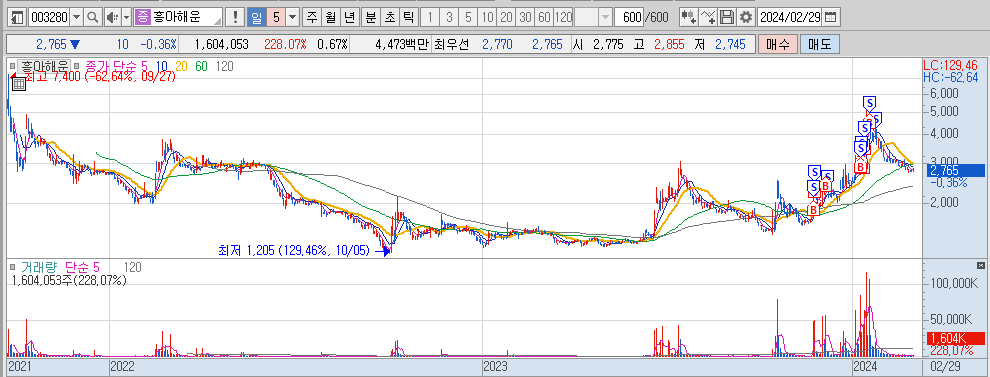Screen dimensions: 990x377
Task: Select the 30 interval preset button
Action: (525, 17)
